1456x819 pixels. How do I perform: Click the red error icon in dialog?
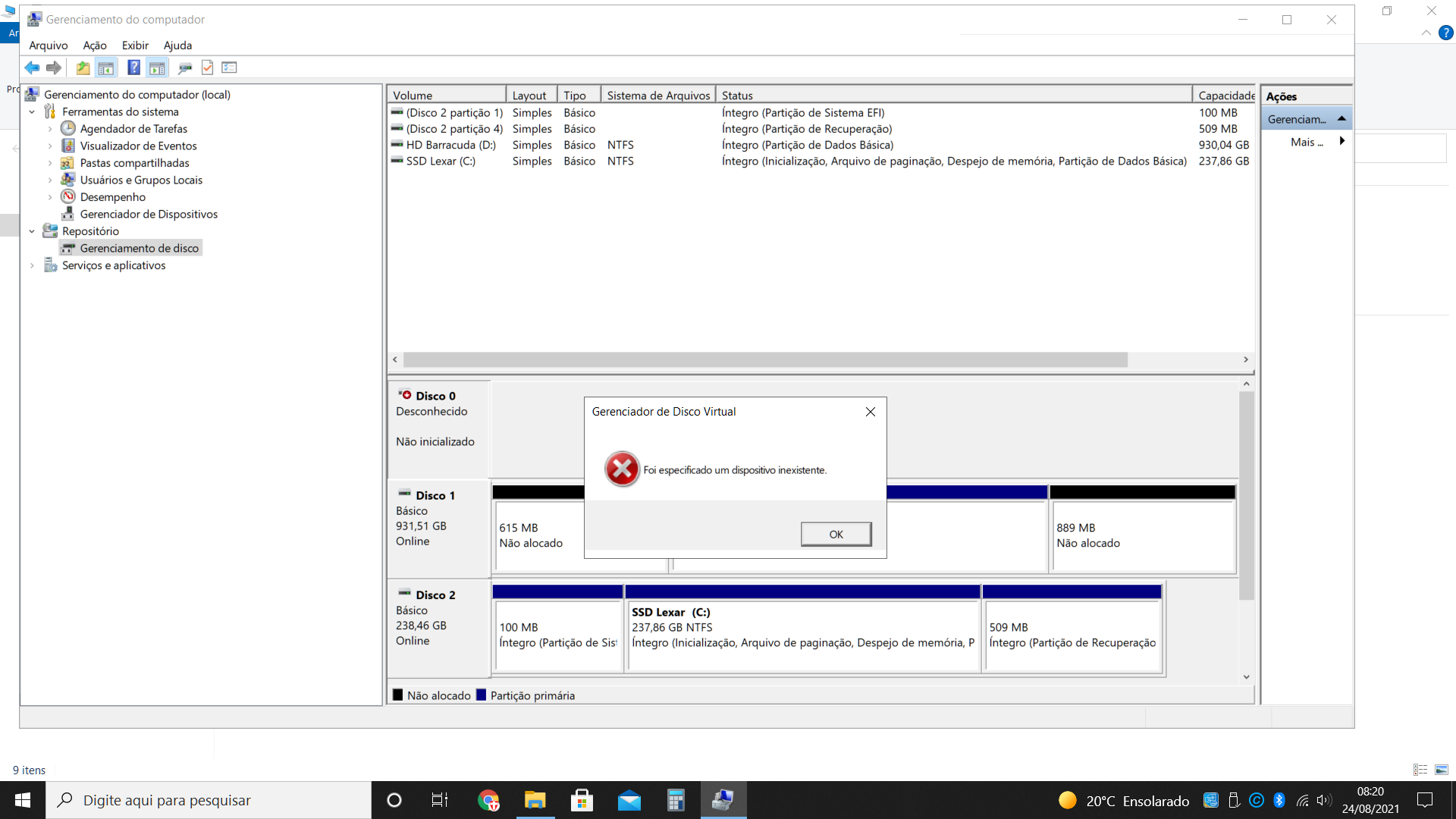click(622, 469)
